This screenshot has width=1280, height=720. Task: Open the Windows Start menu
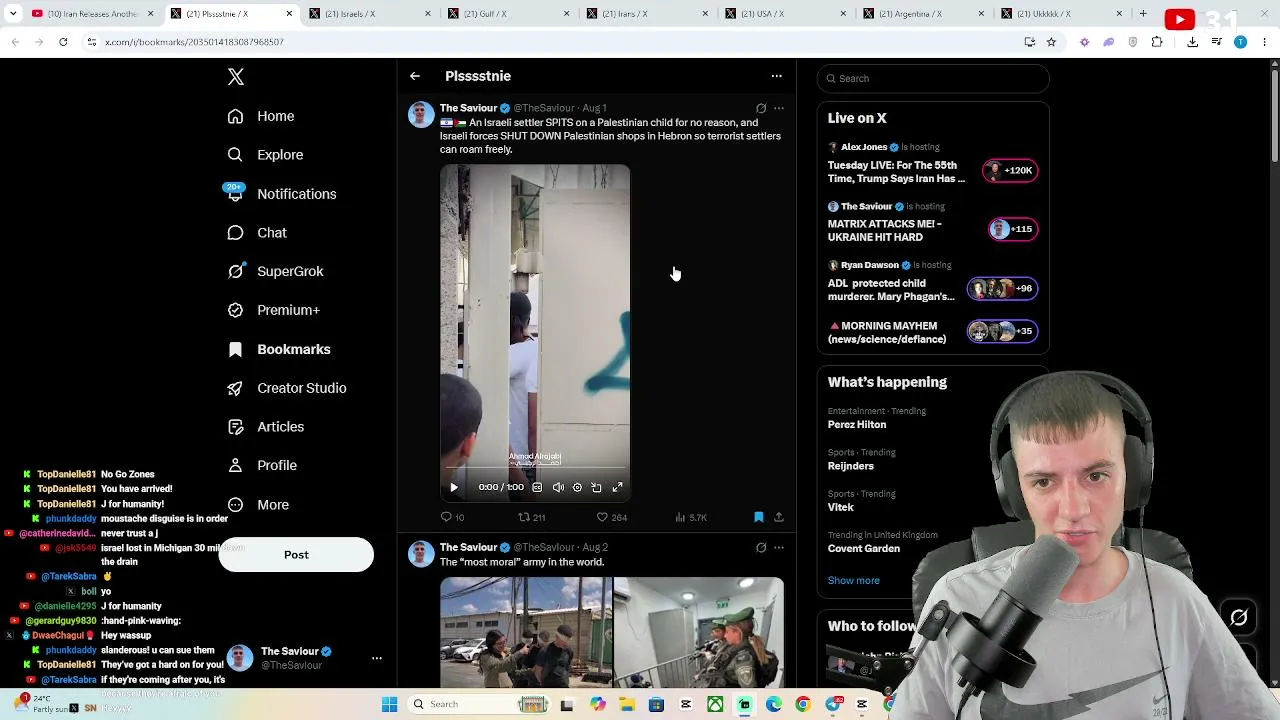point(390,705)
